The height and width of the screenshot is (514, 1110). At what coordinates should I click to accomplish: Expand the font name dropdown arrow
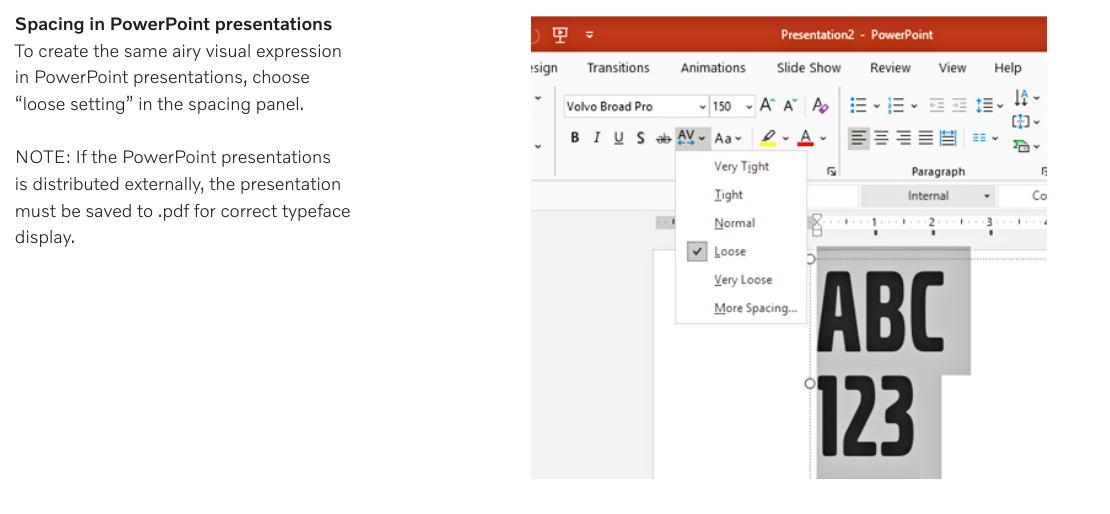pyautogui.click(x=702, y=107)
